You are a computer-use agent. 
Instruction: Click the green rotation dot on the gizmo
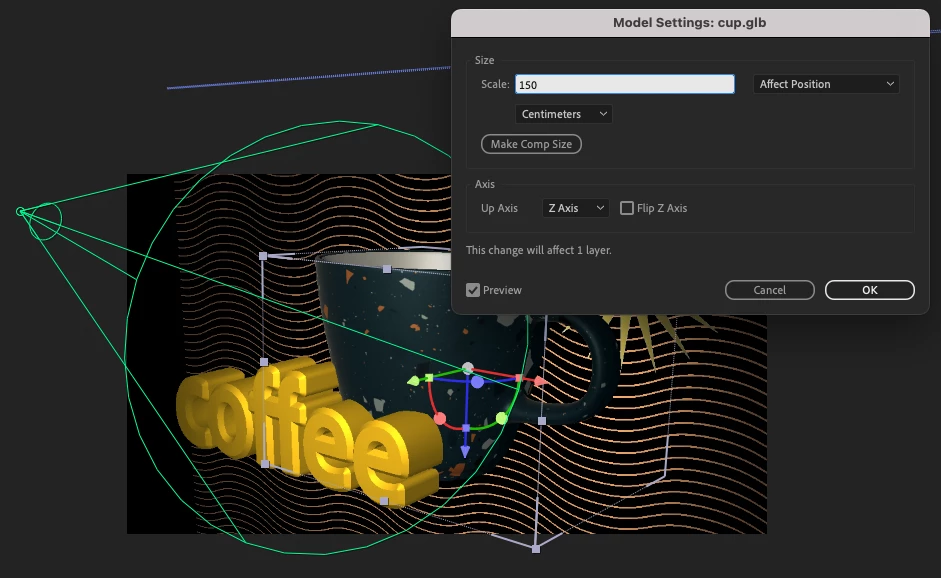pyautogui.click(x=502, y=418)
